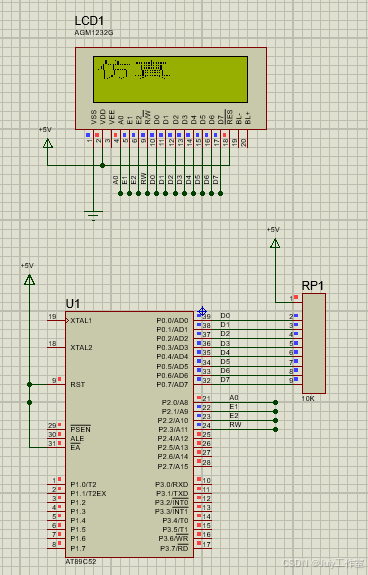Click the XTAL2 pin label

81,347
